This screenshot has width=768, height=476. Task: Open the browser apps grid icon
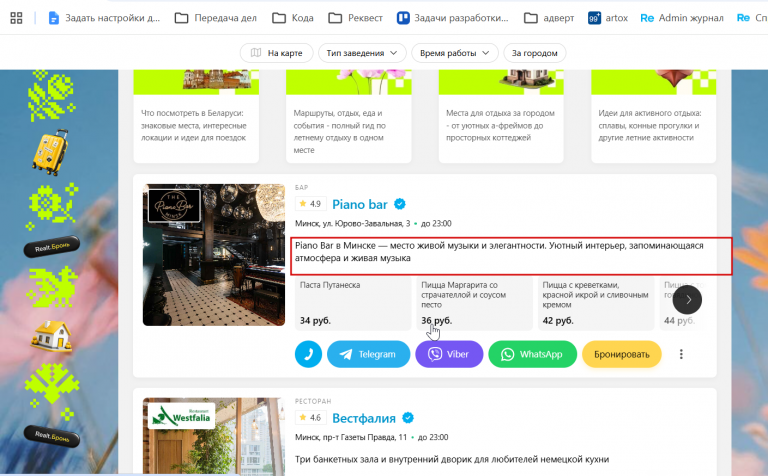click(x=16, y=18)
